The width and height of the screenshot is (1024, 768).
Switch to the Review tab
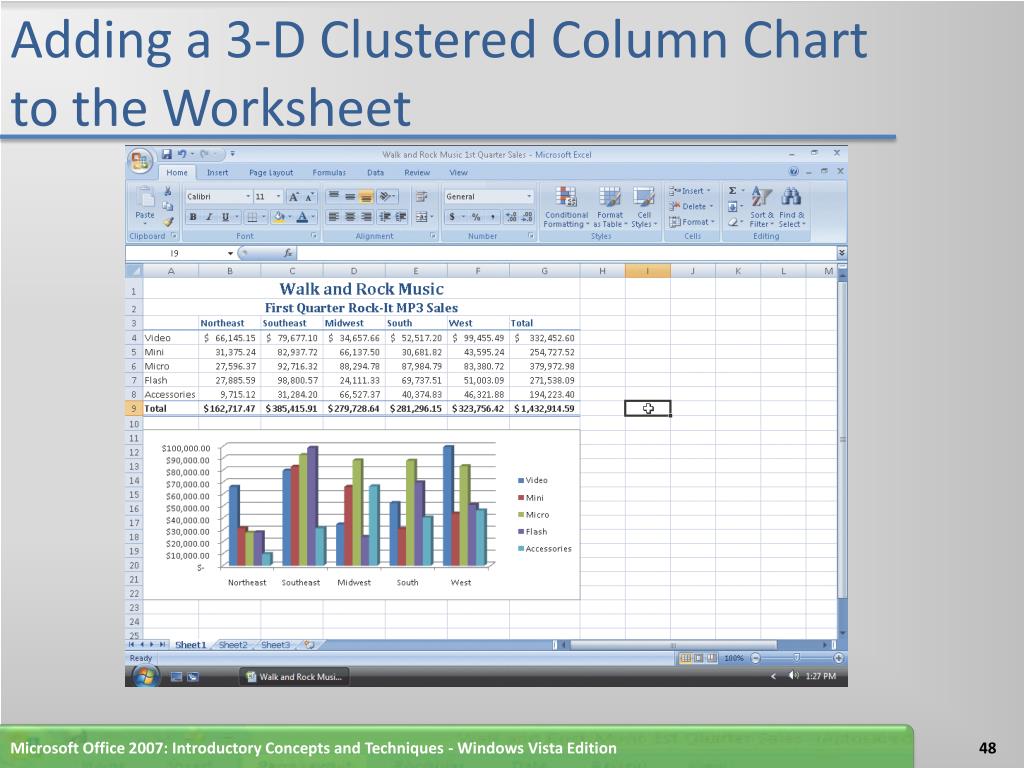tap(417, 172)
